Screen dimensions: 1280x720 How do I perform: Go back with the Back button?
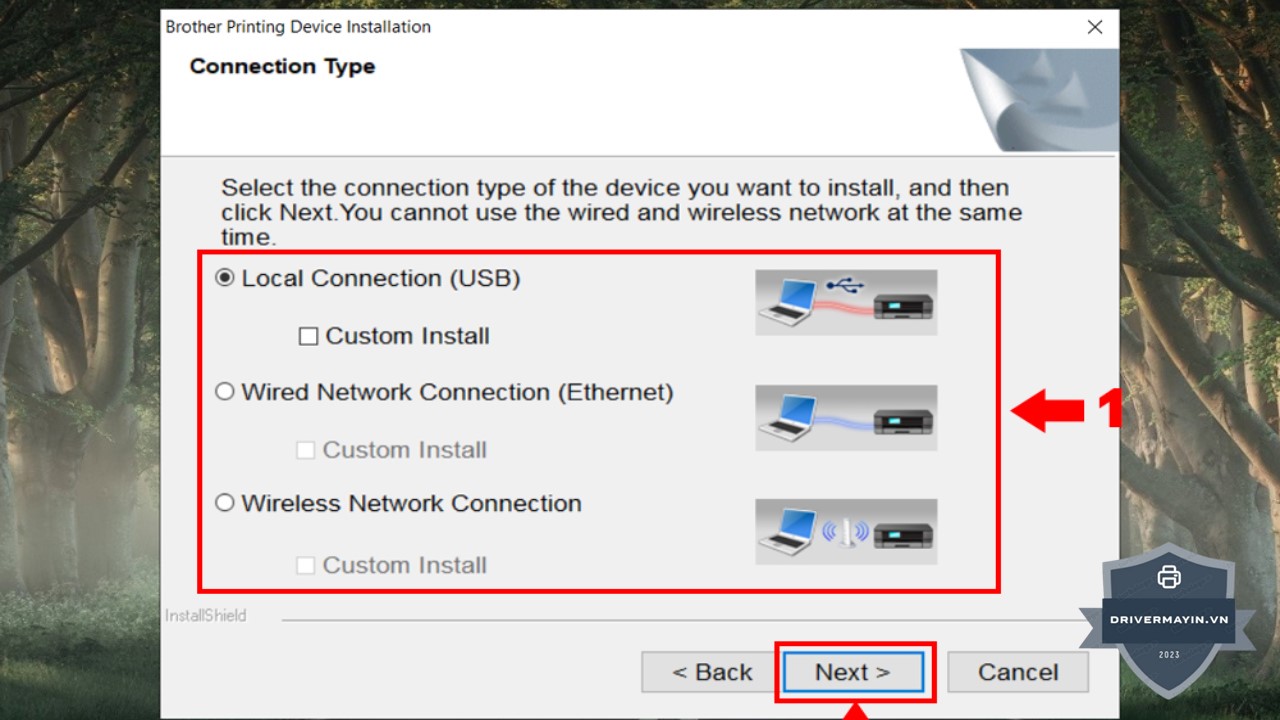click(711, 672)
